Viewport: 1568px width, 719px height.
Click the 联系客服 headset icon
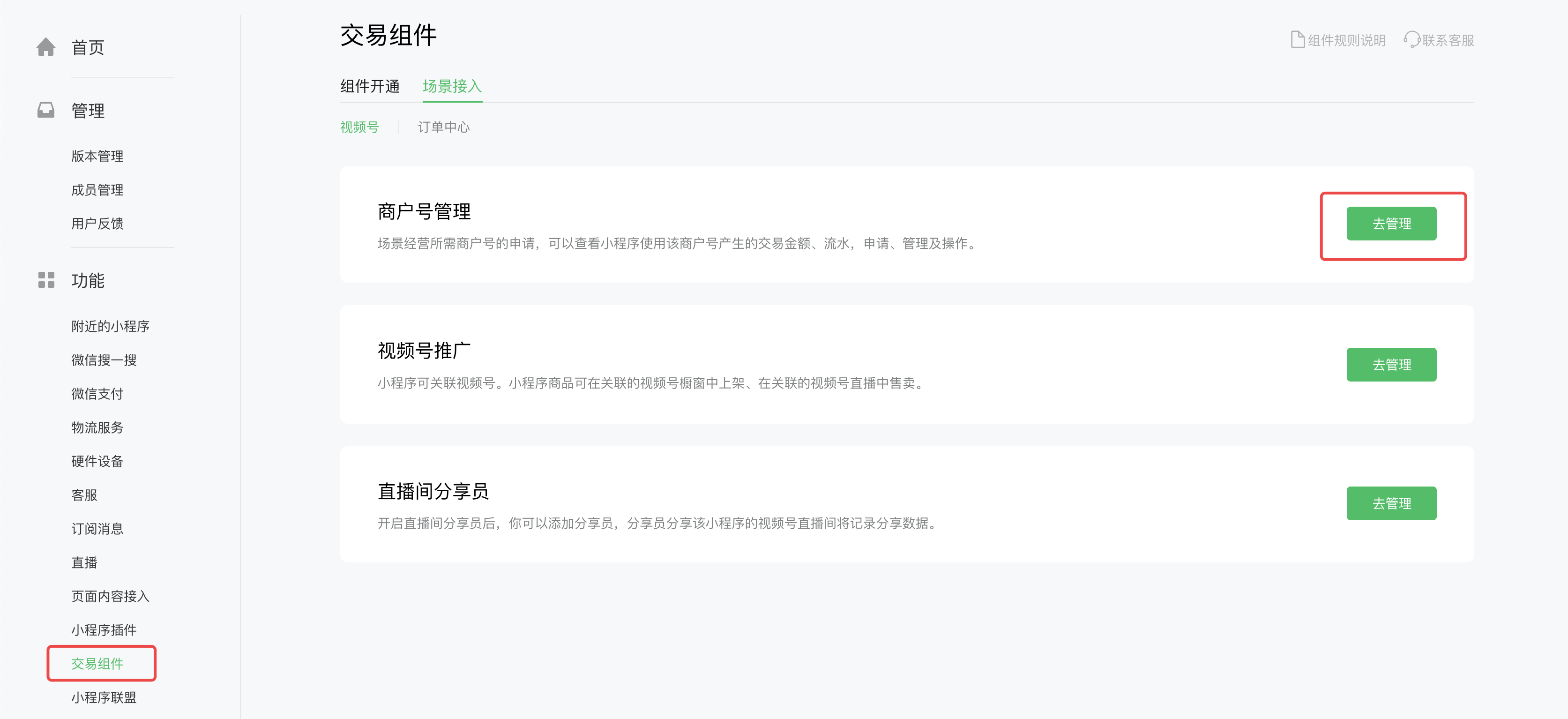coord(1411,40)
